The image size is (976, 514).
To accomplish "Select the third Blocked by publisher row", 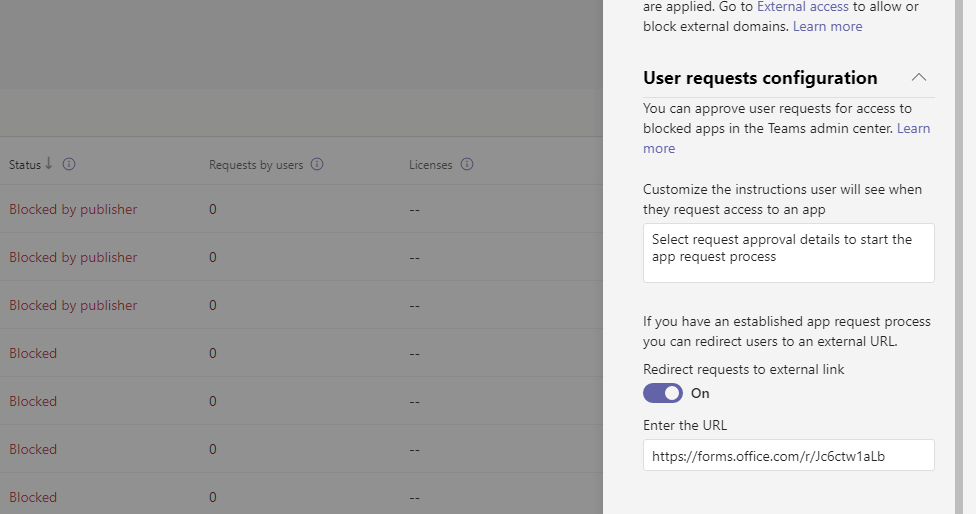I will pyautogui.click(x=73, y=305).
